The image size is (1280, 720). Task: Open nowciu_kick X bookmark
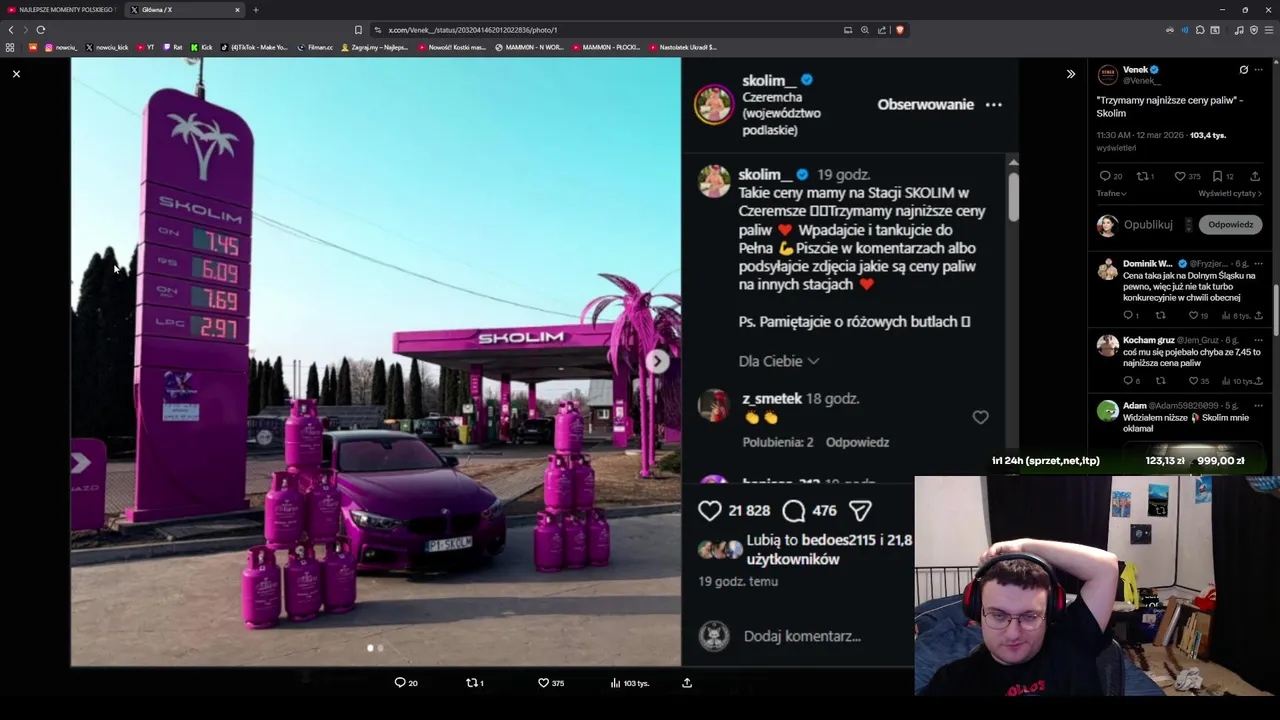(x=107, y=47)
